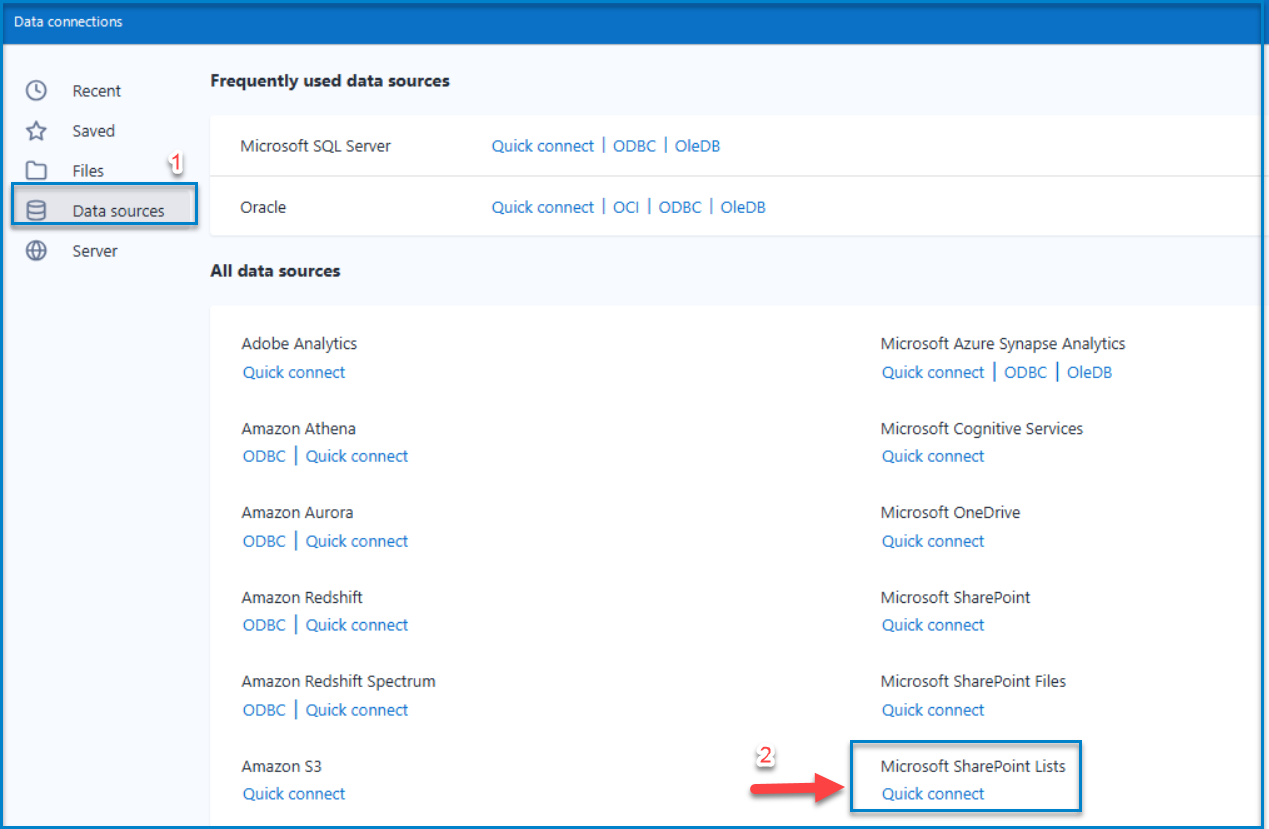Image resolution: width=1269 pixels, height=829 pixels.
Task: Choose OleDB for Azure Synapse Analytics
Action: coord(1089,372)
